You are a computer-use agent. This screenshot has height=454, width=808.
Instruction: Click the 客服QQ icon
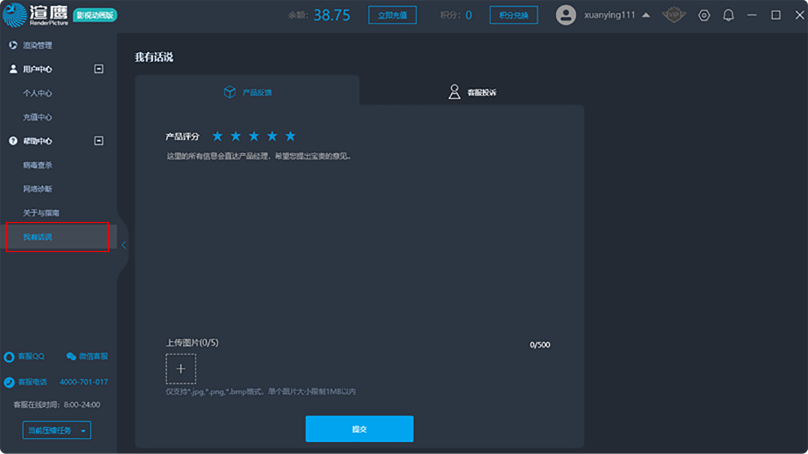tap(9, 356)
